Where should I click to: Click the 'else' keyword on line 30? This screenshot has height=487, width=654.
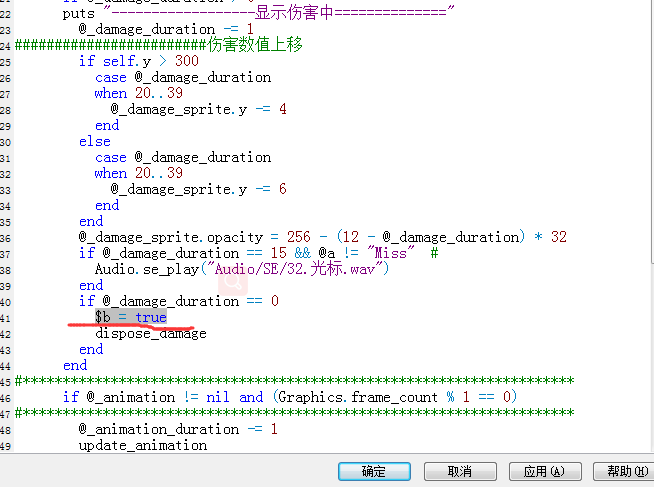(x=95, y=141)
